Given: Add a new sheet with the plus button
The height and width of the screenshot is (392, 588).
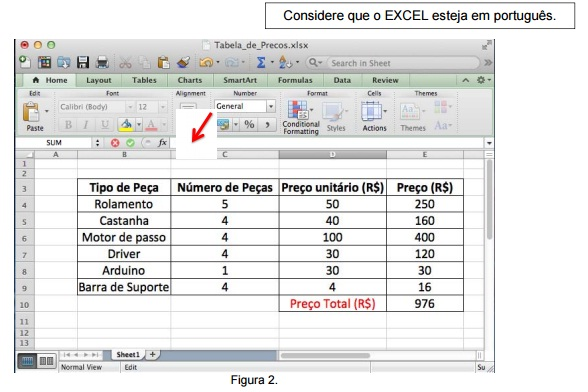Looking at the screenshot, I should (152, 354).
